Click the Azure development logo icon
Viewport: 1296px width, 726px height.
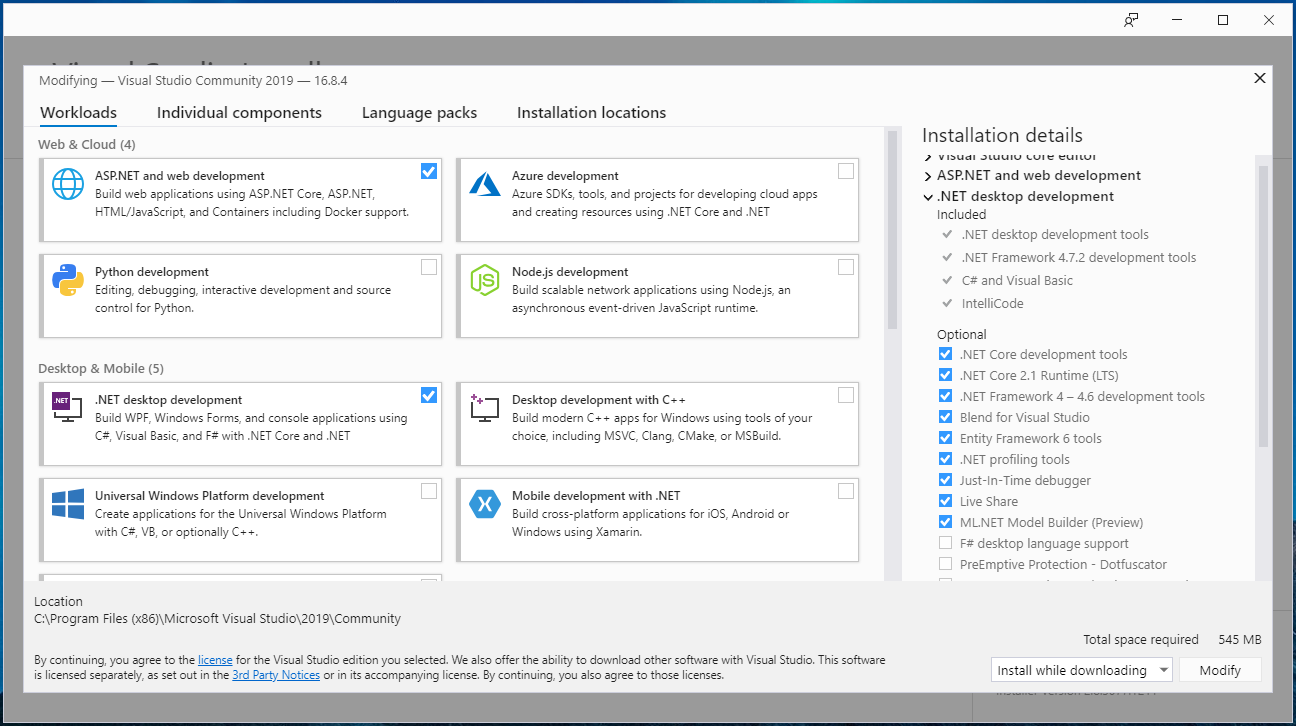(485, 184)
